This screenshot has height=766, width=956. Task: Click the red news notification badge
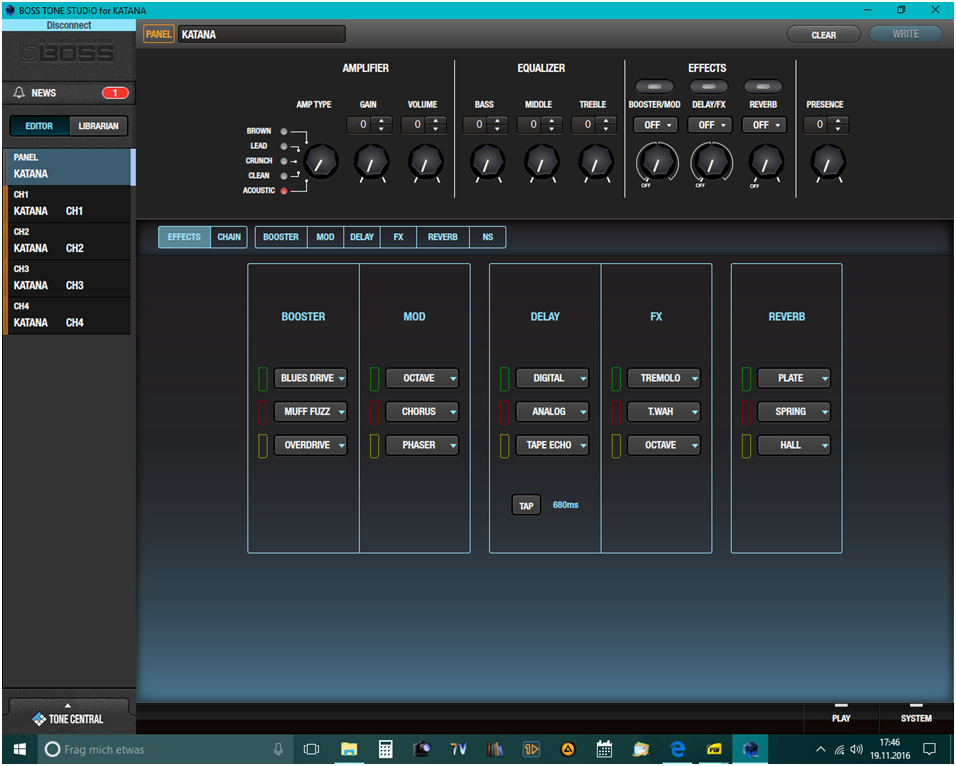(115, 93)
